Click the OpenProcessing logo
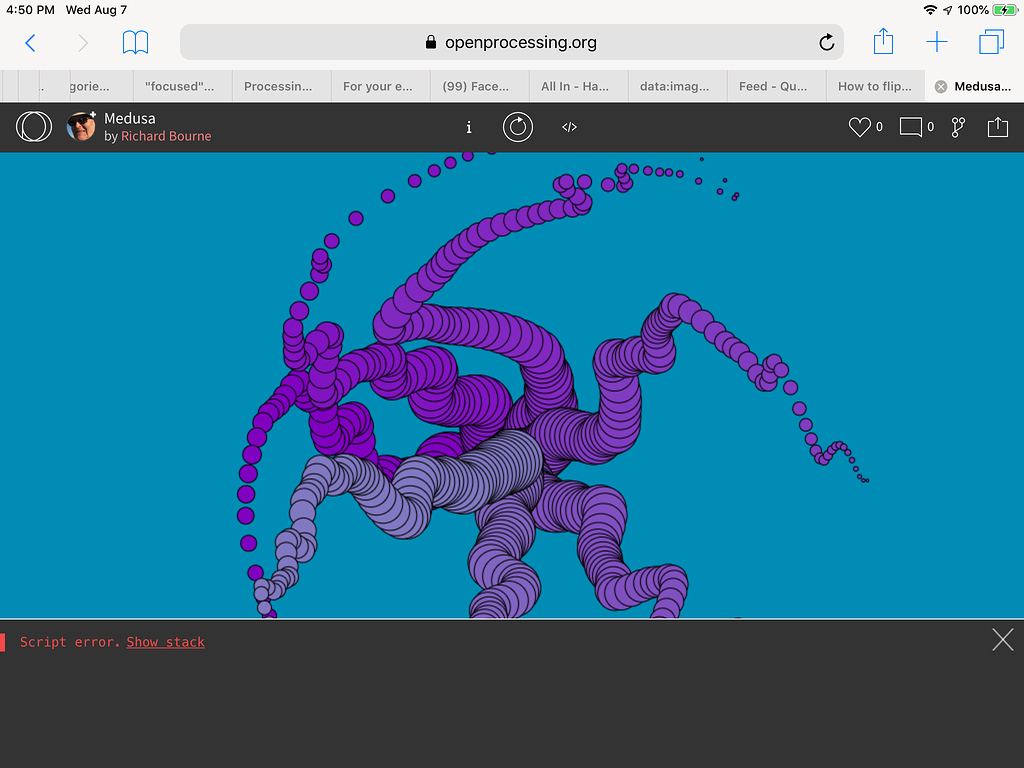Screen dimensions: 1024x768 tap(33, 127)
